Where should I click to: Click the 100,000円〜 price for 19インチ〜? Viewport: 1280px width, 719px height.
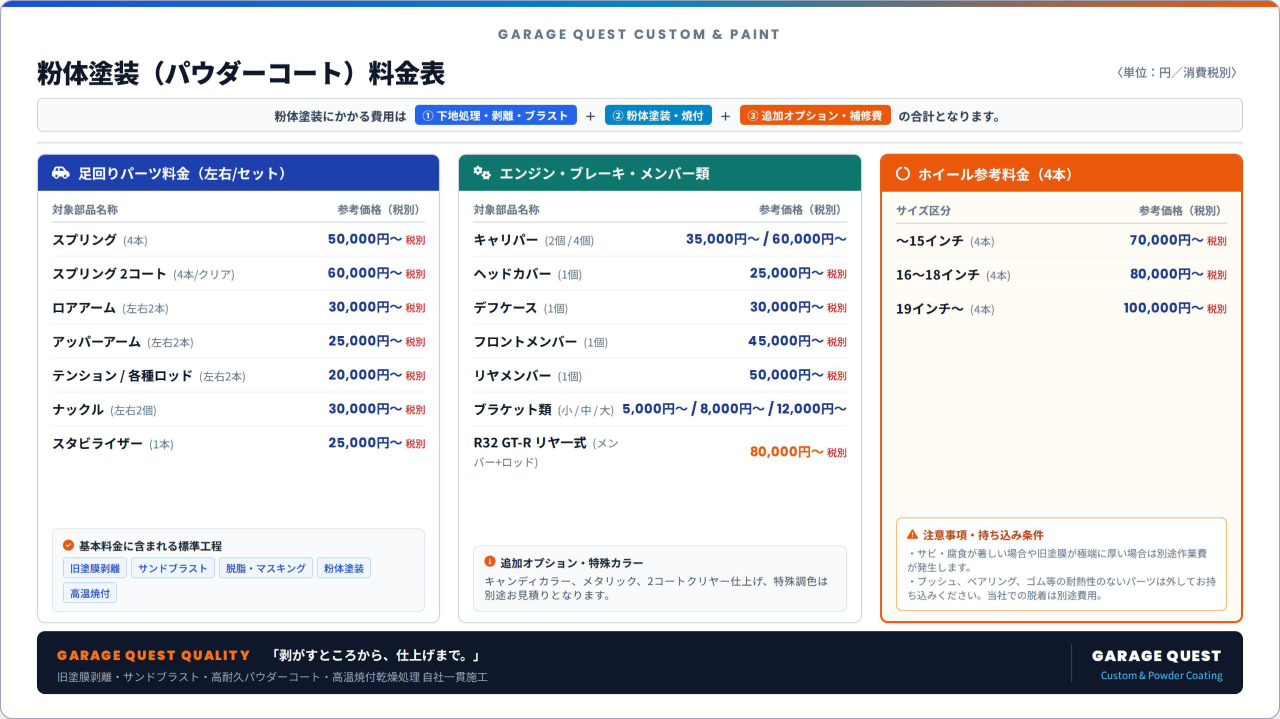click(1163, 308)
